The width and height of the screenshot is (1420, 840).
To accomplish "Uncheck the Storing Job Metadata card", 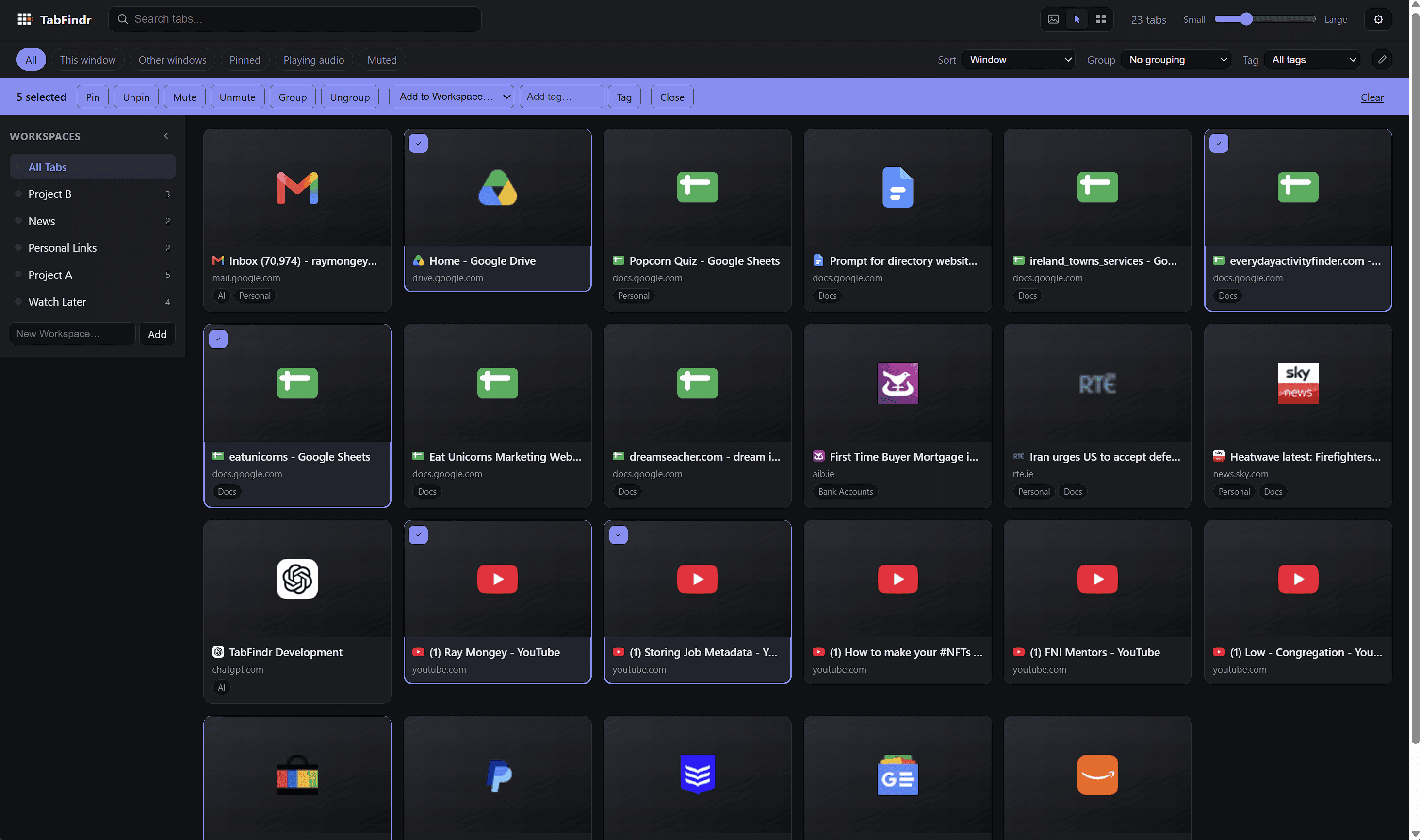I will (x=618, y=535).
